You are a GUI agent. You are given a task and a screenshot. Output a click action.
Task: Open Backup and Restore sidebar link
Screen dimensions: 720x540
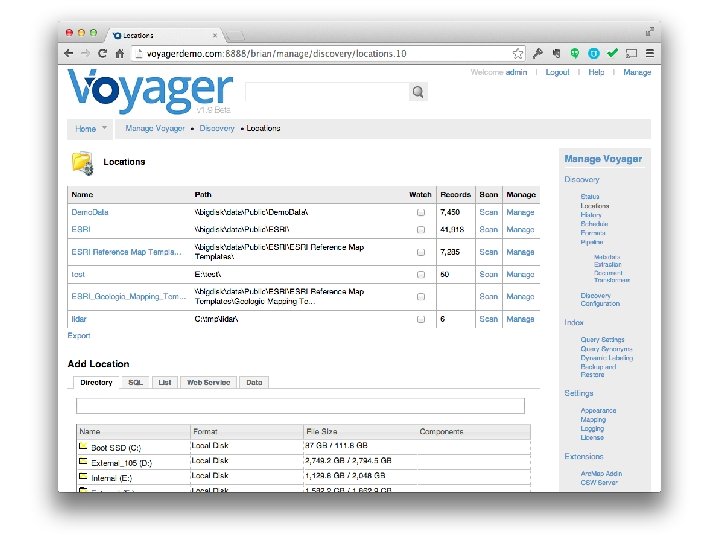click(x=598, y=371)
